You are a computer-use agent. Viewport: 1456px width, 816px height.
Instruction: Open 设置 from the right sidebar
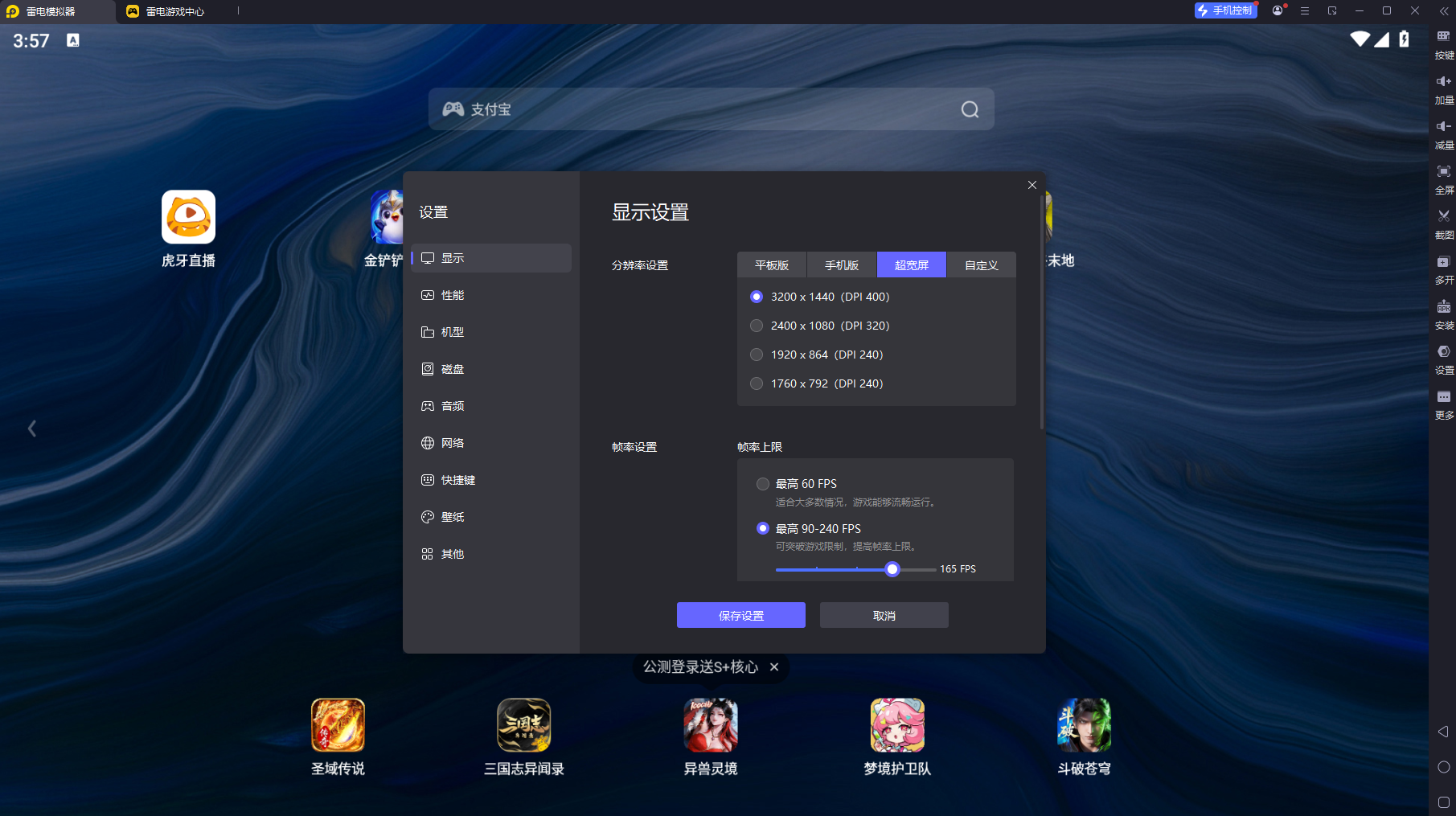(x=1444, y=359)
